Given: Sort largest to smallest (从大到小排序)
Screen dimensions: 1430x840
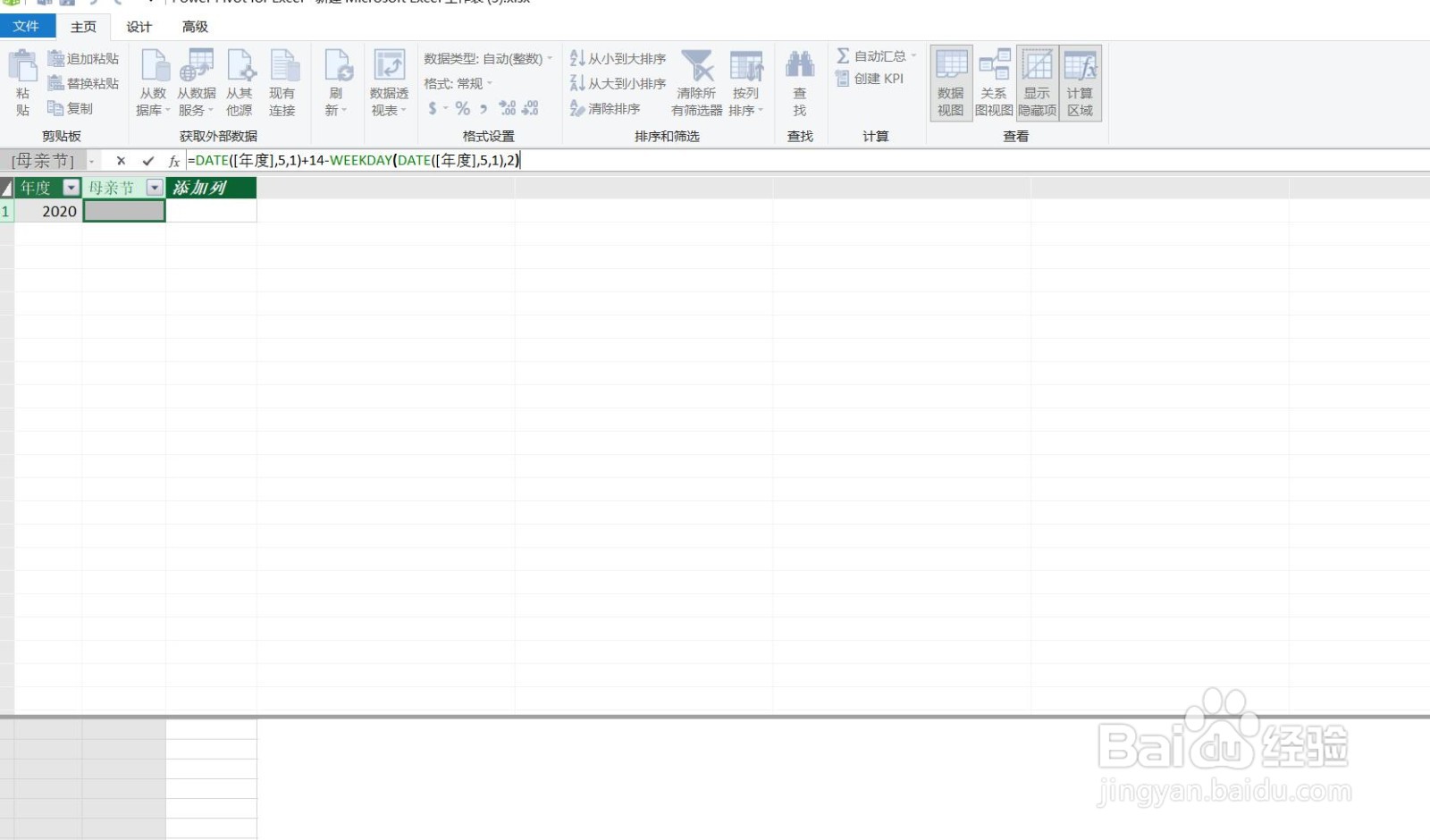Looking at the screenshot, I should (x=618, y=84).
